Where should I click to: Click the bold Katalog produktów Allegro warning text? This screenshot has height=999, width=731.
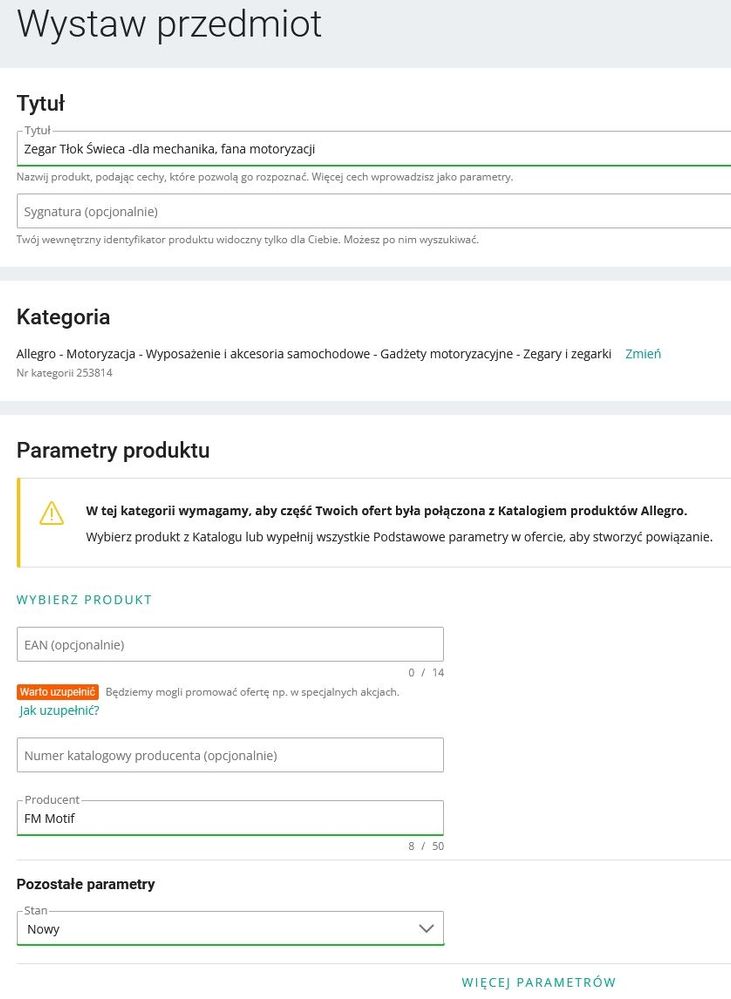coord(386,511)
